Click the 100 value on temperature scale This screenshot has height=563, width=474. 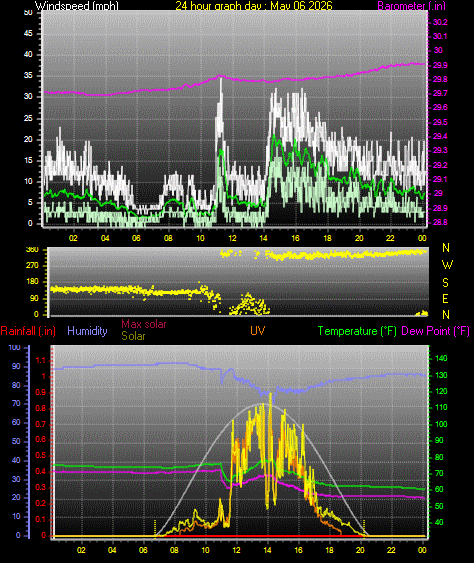pyautogui.click(x=441, y=424)
